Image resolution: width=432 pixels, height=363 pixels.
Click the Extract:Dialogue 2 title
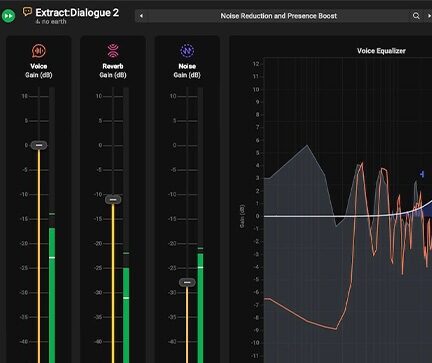tap(77, 13)
